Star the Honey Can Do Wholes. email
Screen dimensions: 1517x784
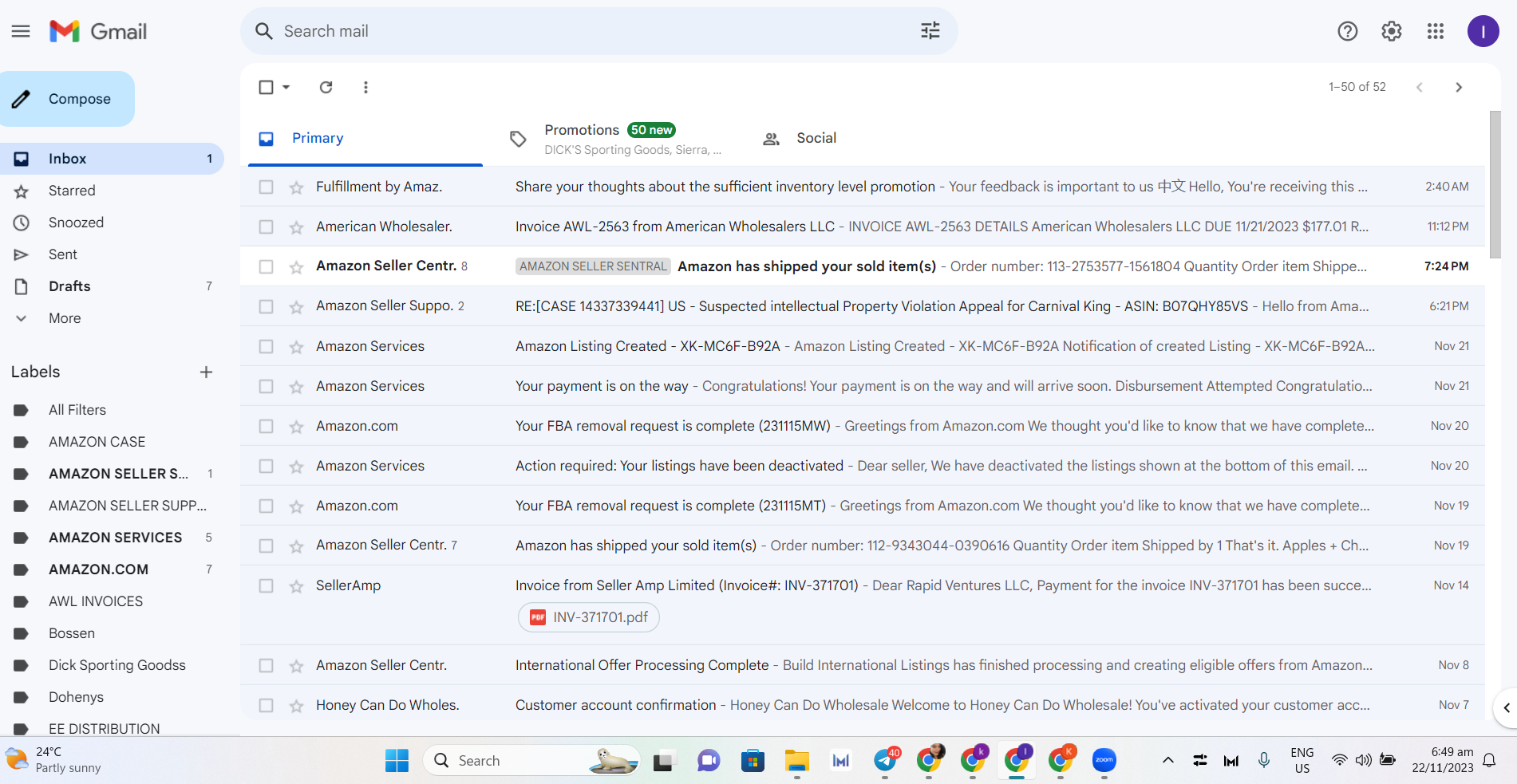click(x=296, y=706)
